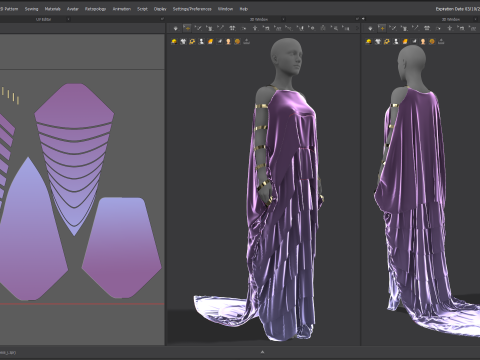The width and height of the screenshot is (480, 360).
Task: Click the third tool icon in middle 3D toolbar
Action: coord(198,29)
